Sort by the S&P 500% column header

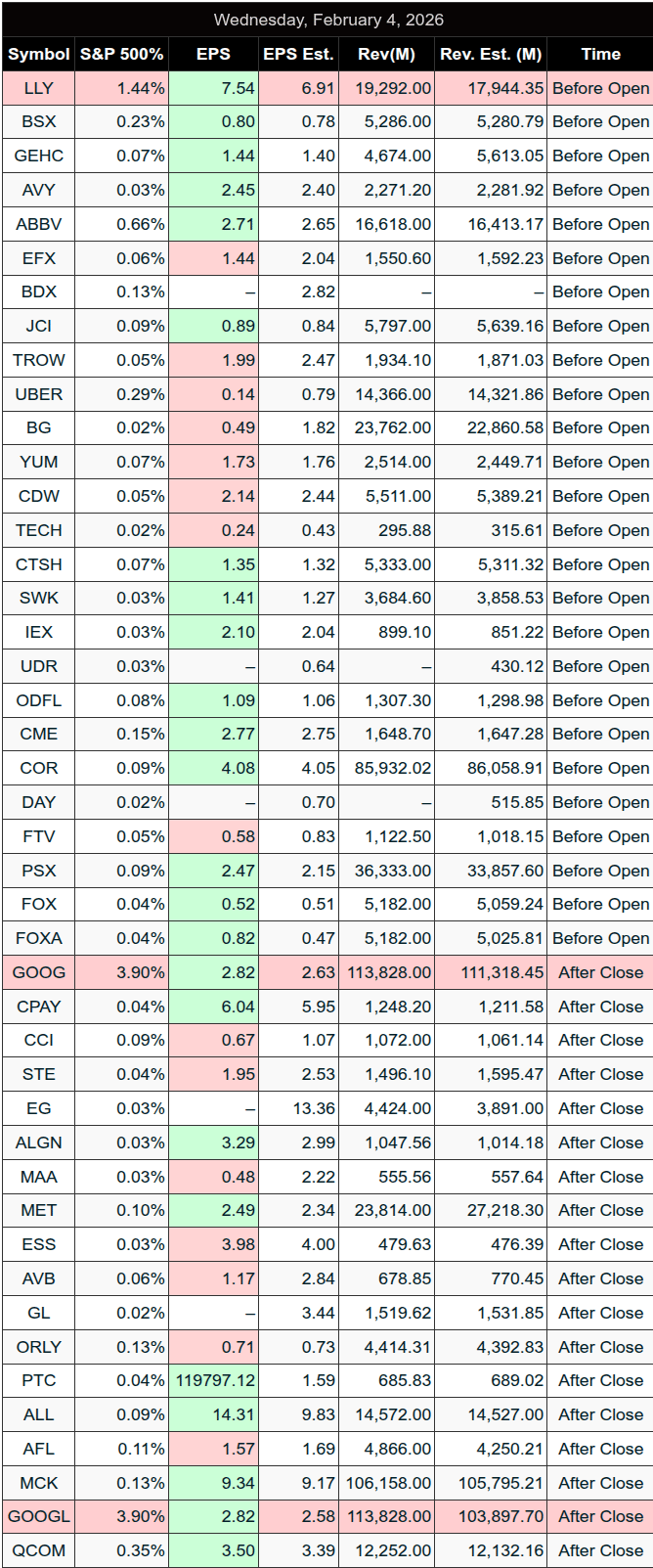pos(122,55)
